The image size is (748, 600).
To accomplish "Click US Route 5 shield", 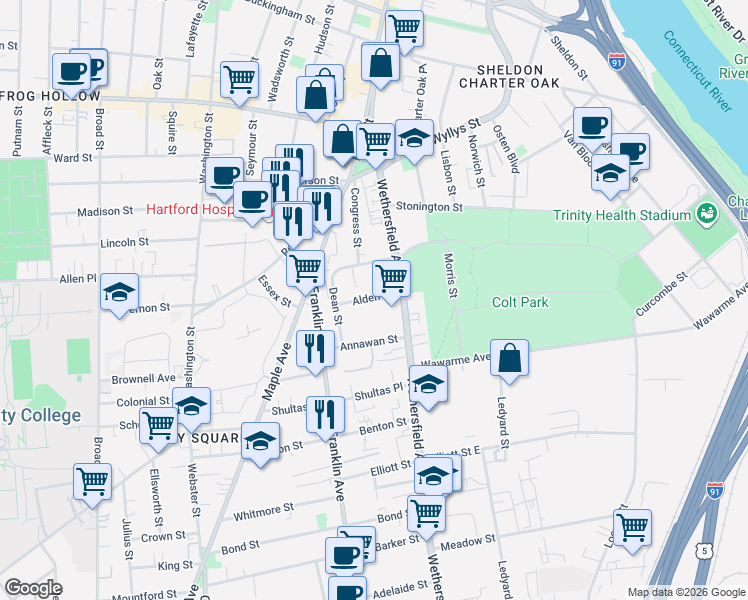I will pyautogui.click(x=704, y=552).
